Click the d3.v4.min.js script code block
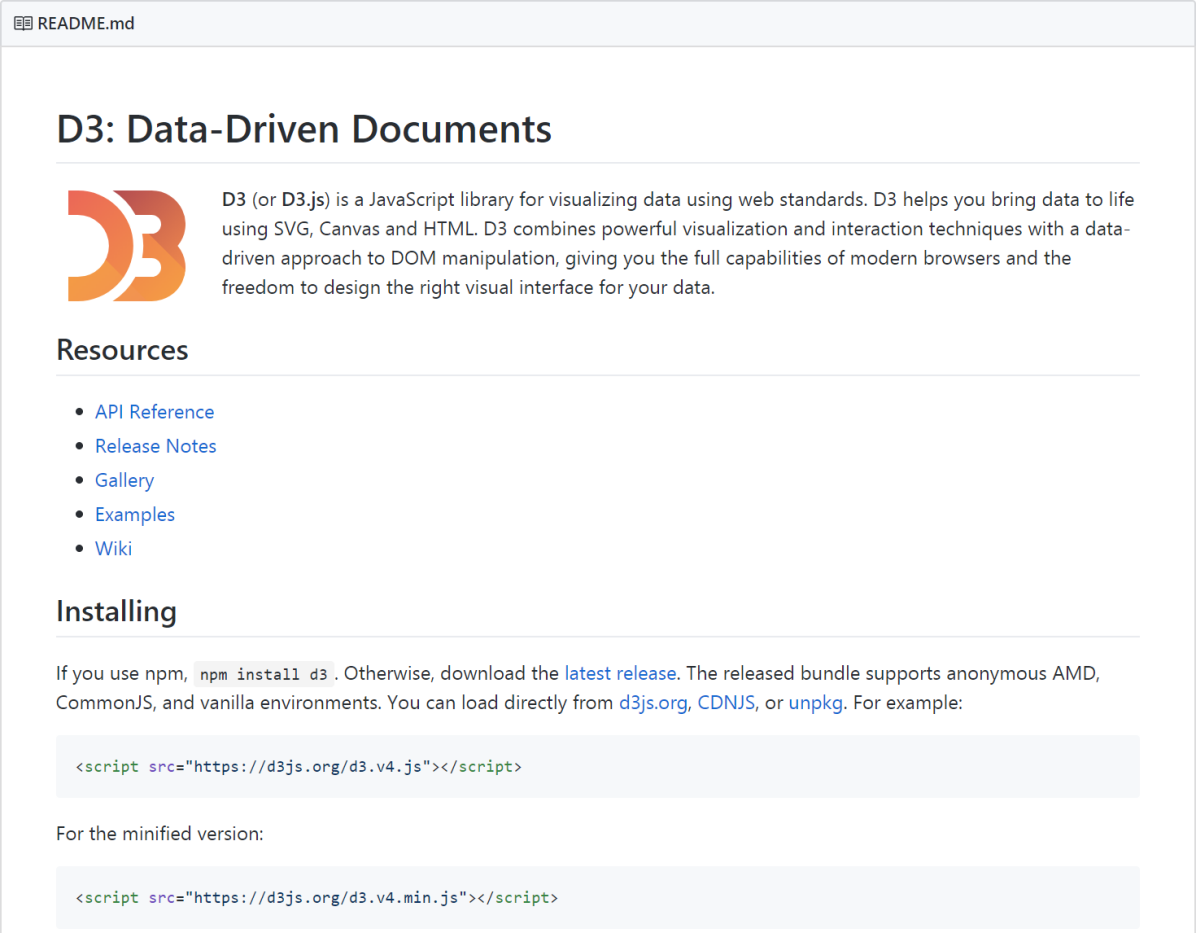The width and height of the screenshot is (1196, 933). click(x=597, y=898)
